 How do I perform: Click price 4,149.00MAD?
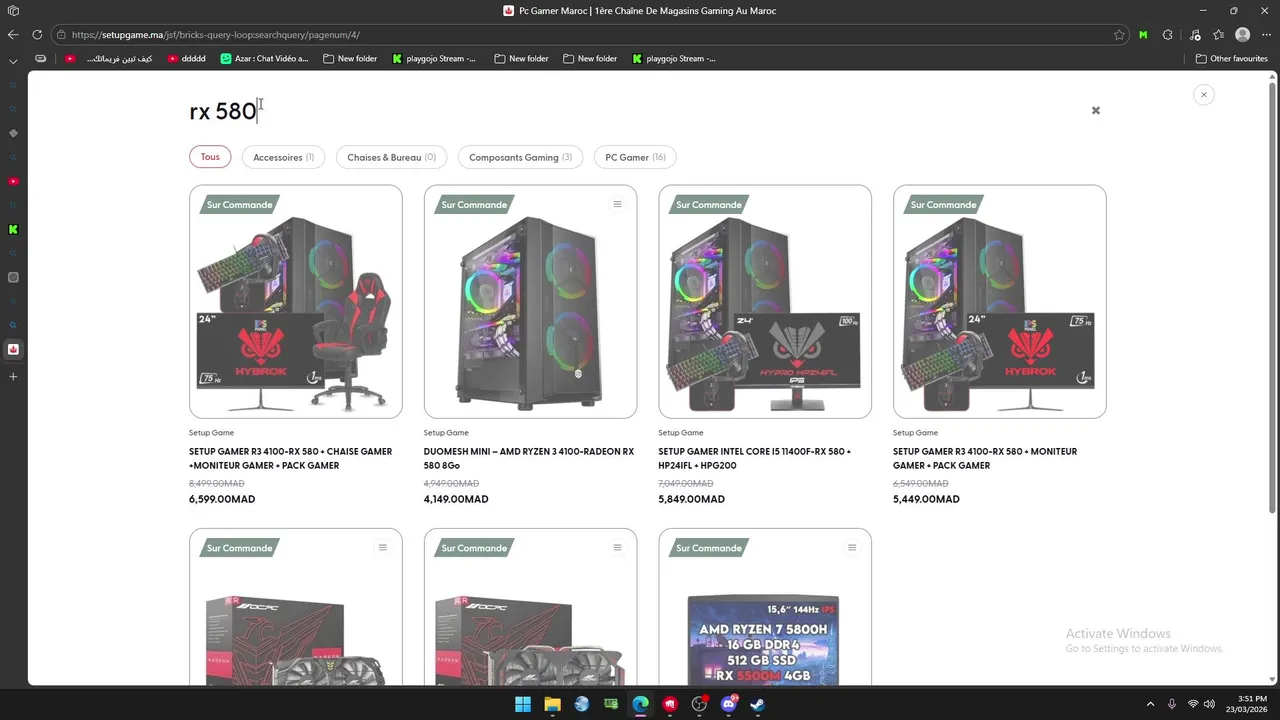click(x=456, y=499)
